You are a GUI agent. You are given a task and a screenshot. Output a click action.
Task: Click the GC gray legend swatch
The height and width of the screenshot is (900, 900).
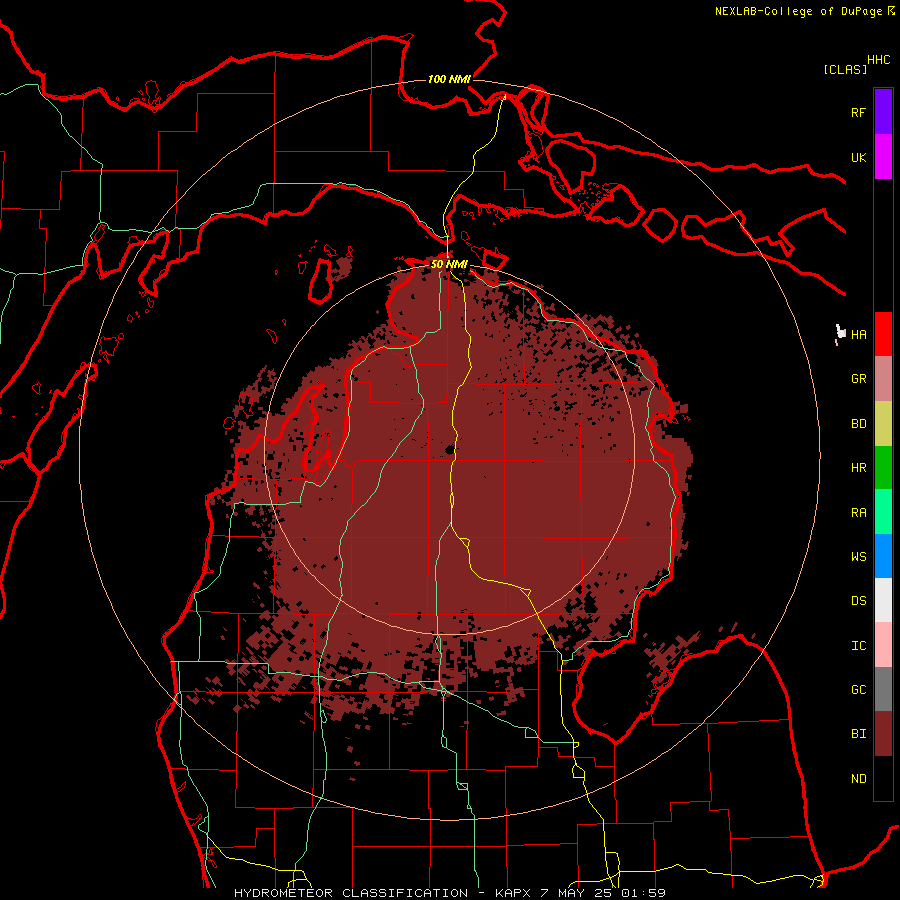tap(883, 689)
